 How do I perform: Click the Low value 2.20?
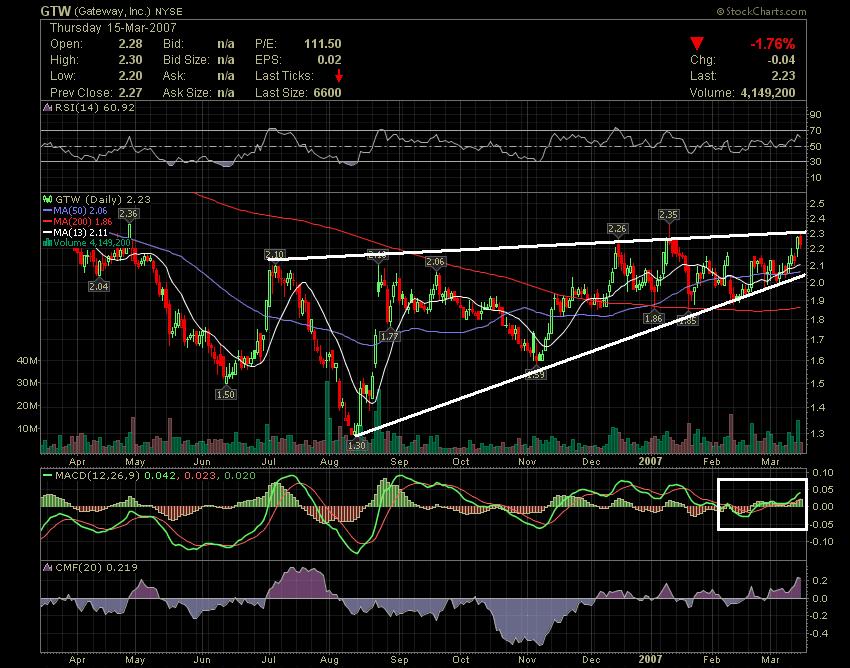pyautogui.click(x=130, y=76)
